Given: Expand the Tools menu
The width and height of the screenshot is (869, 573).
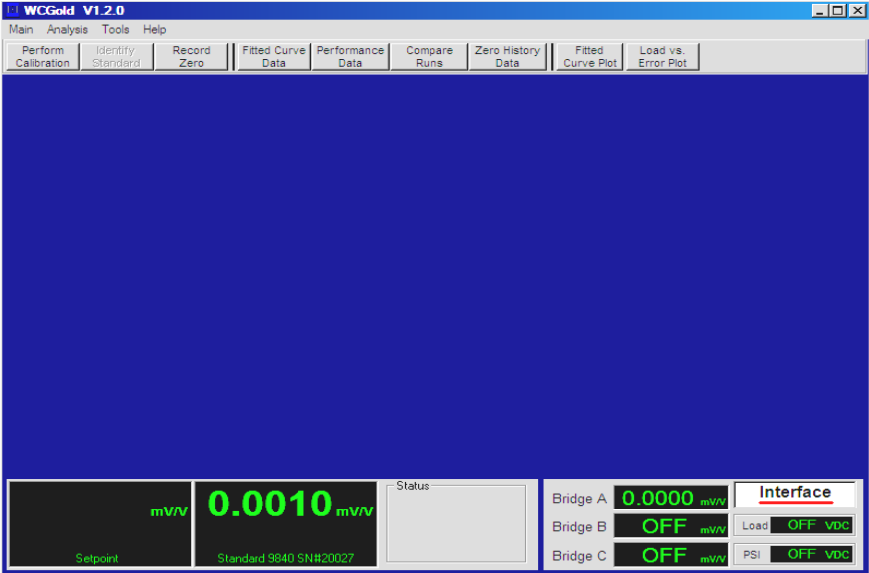Looking at the screenshot, I should click(x=115, y=30).
